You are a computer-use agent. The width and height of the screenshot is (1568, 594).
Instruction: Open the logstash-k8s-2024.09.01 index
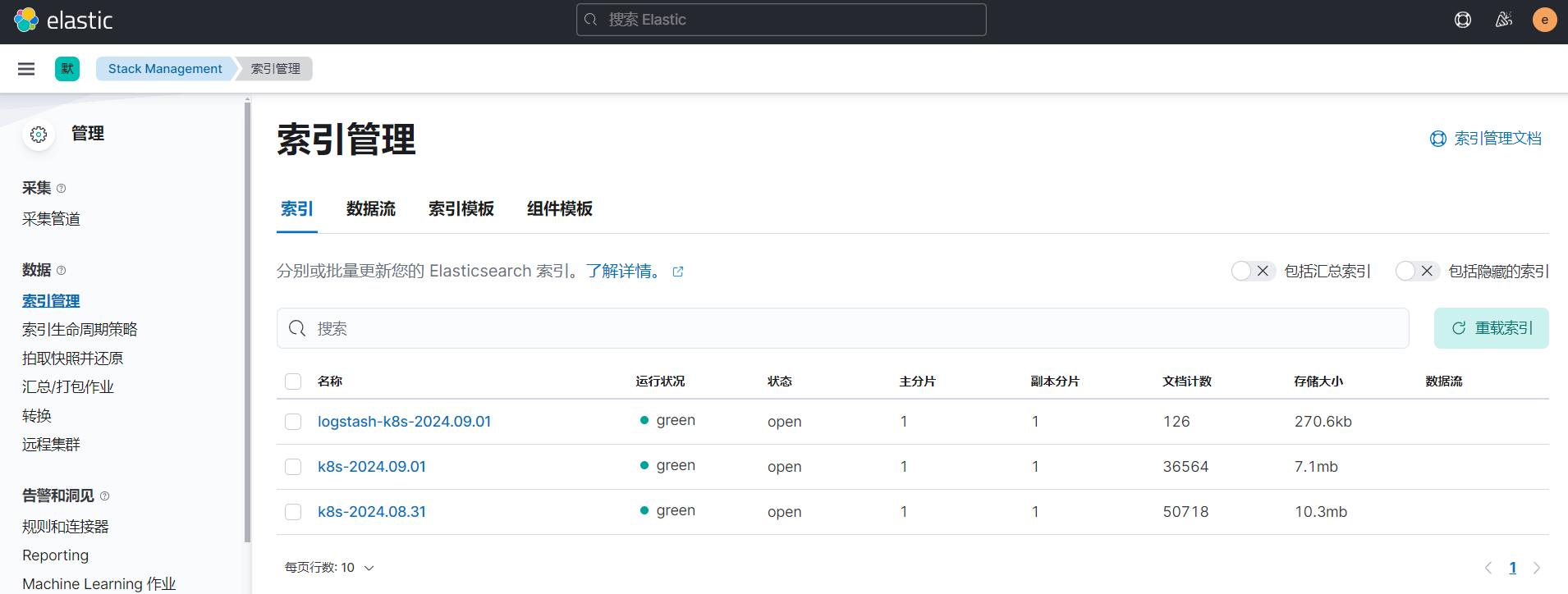pos(405,422)
